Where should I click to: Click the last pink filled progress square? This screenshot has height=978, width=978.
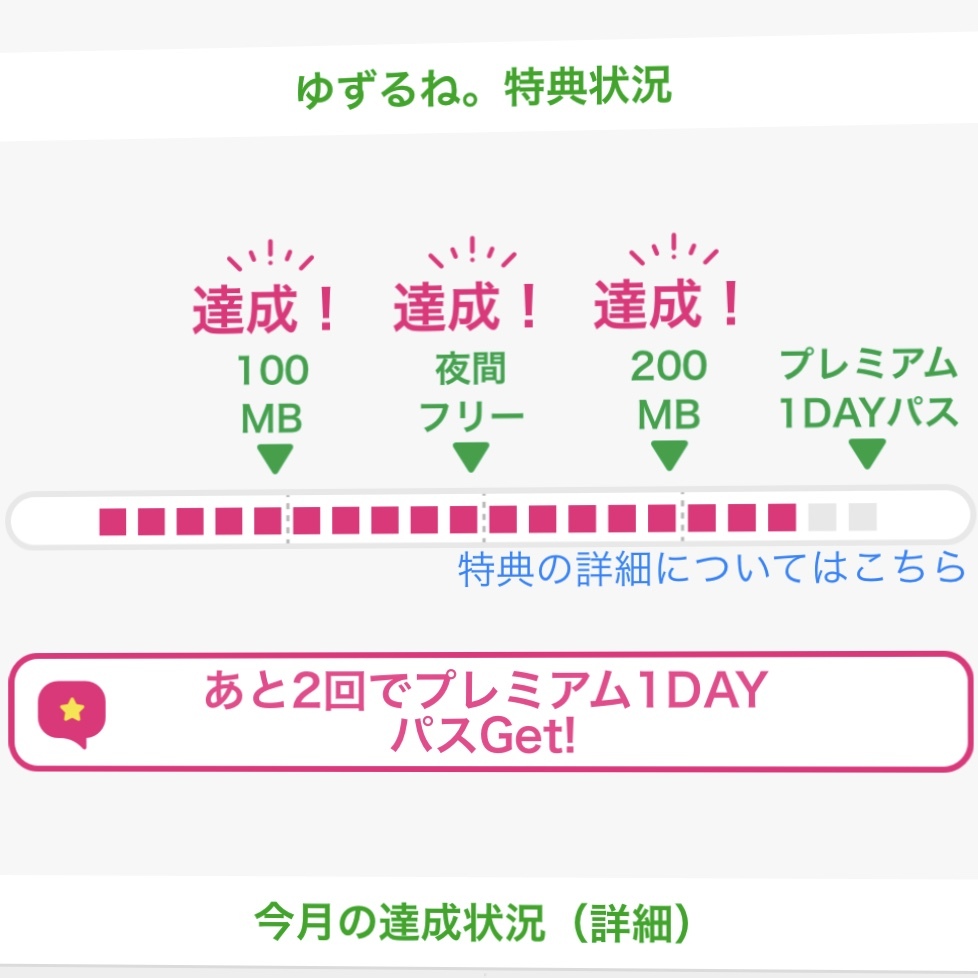pyautogui.click(x=781, y=517)
